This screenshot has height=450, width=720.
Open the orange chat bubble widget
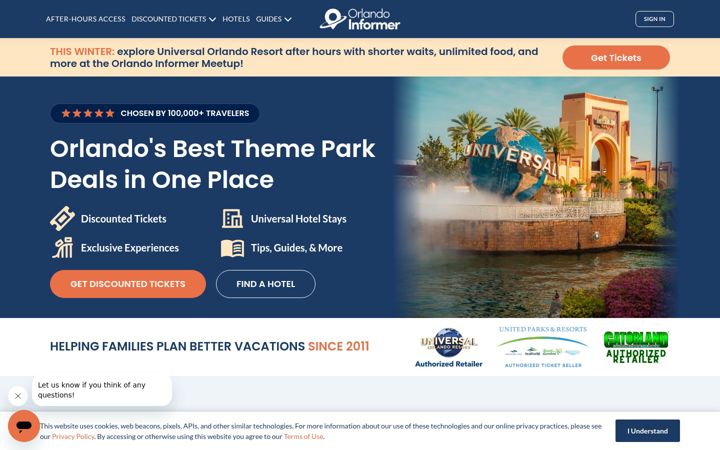click(x=23, y=426)
